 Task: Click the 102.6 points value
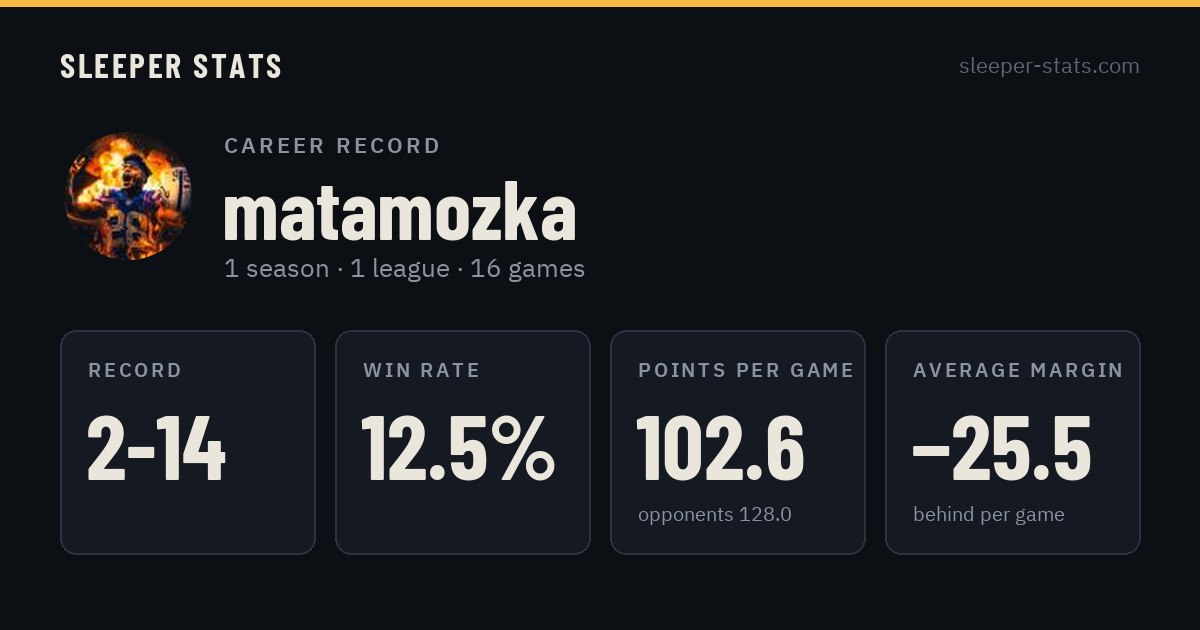click(x=721, y=449)
